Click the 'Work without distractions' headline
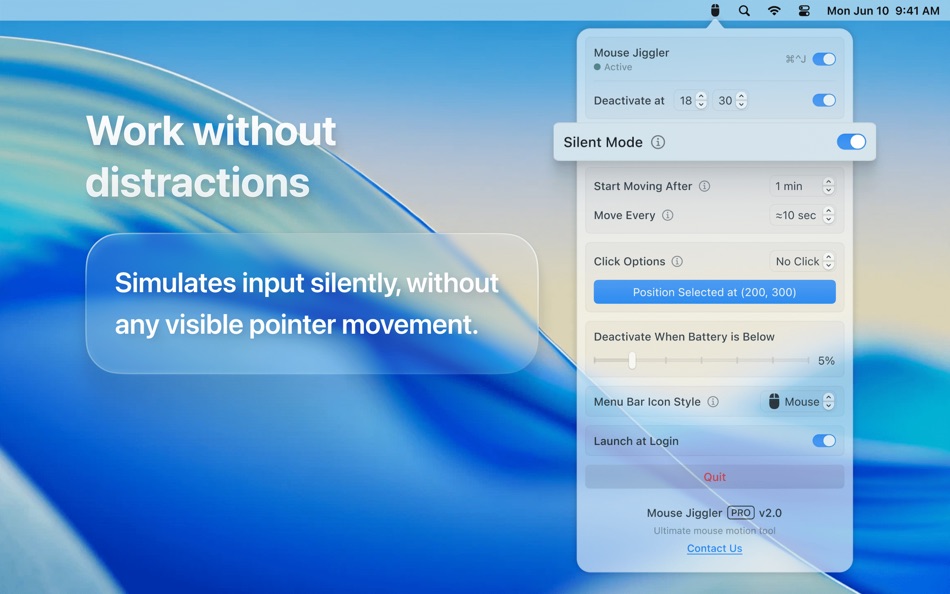 click(210, 156)
